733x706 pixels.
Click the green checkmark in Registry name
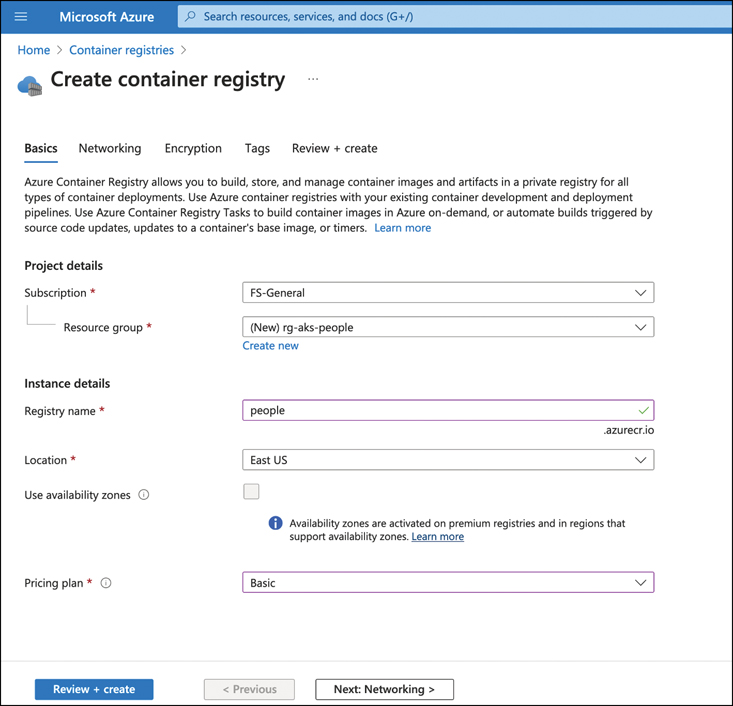point(643,410)
